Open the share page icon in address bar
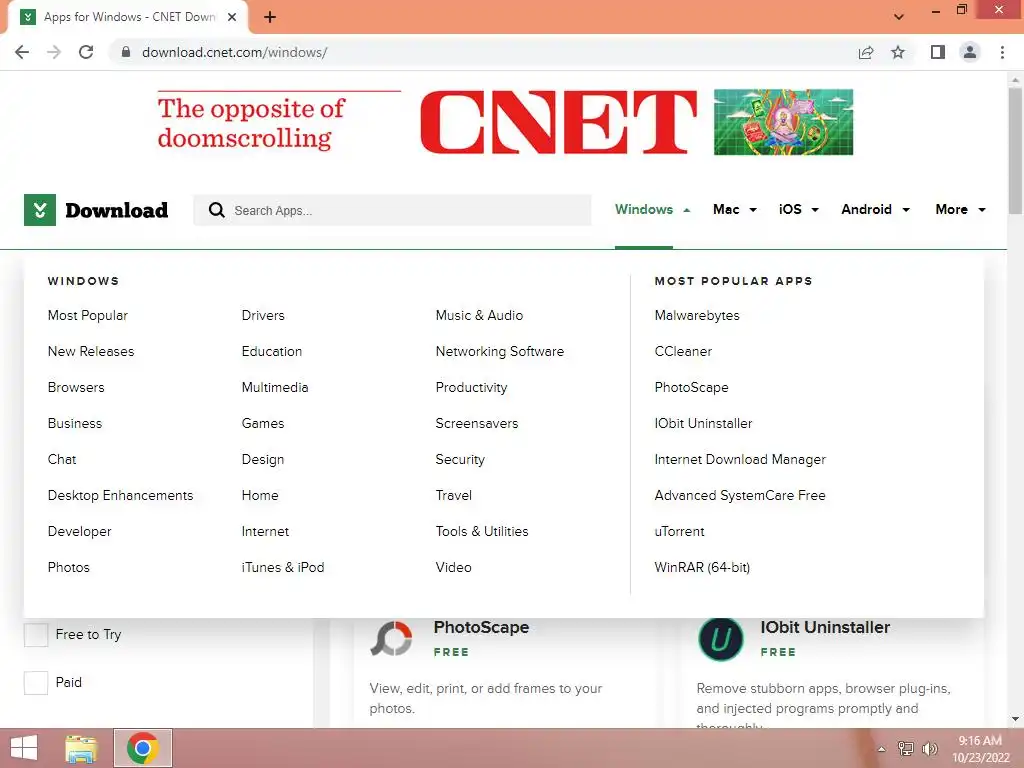This screenshot has height=768, width=1024. pos(866,52)
